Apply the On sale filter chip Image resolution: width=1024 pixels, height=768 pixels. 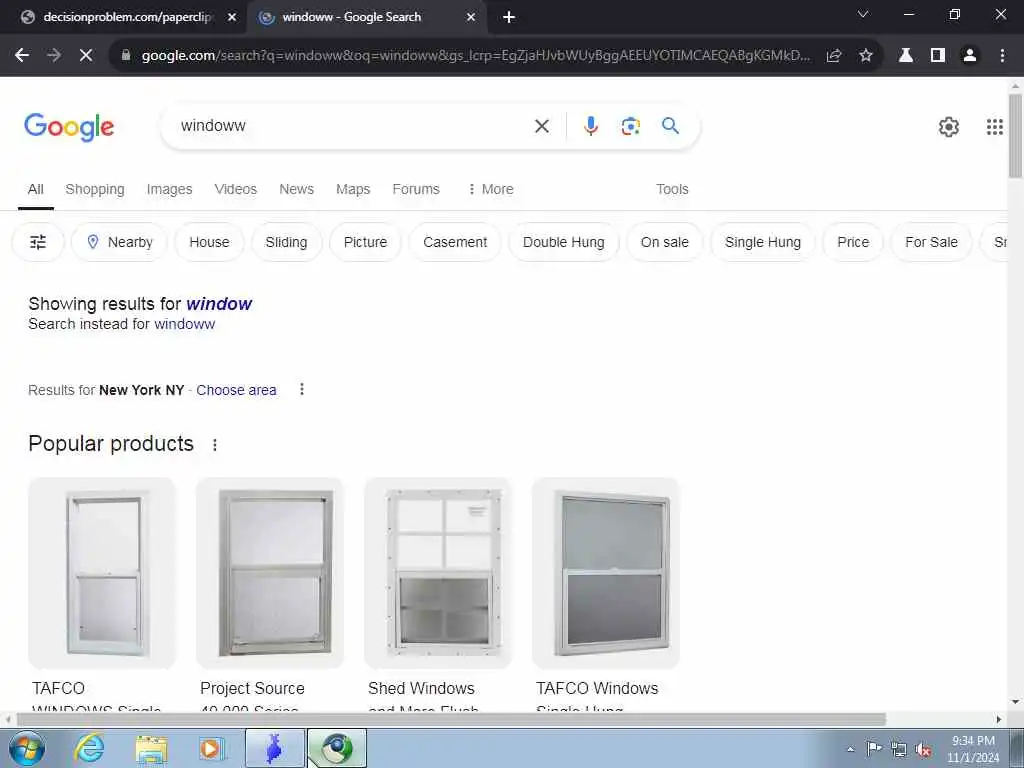664,242
